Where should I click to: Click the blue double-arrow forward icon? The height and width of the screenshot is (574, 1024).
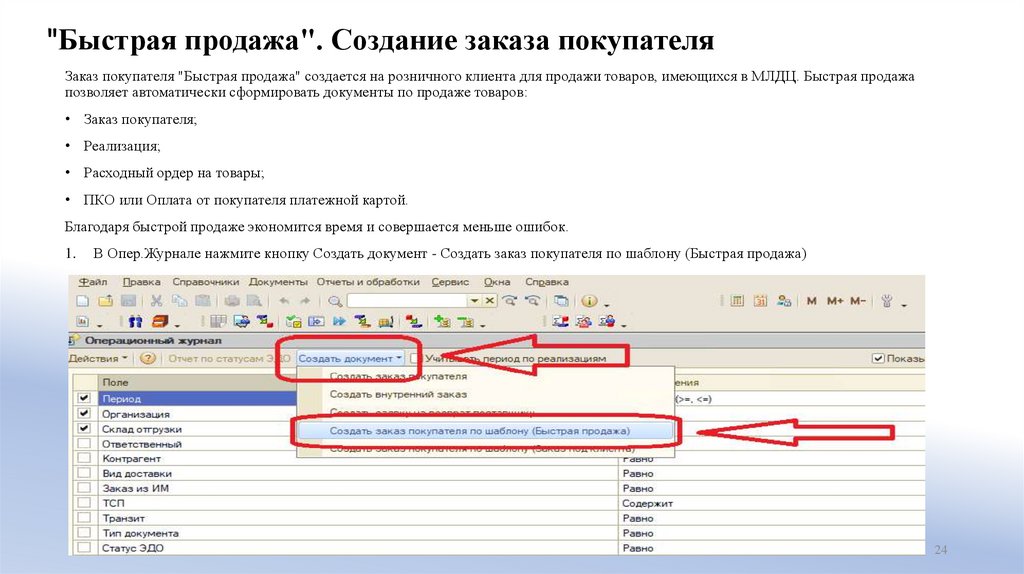pyautogui.click(x=339, y=321)
